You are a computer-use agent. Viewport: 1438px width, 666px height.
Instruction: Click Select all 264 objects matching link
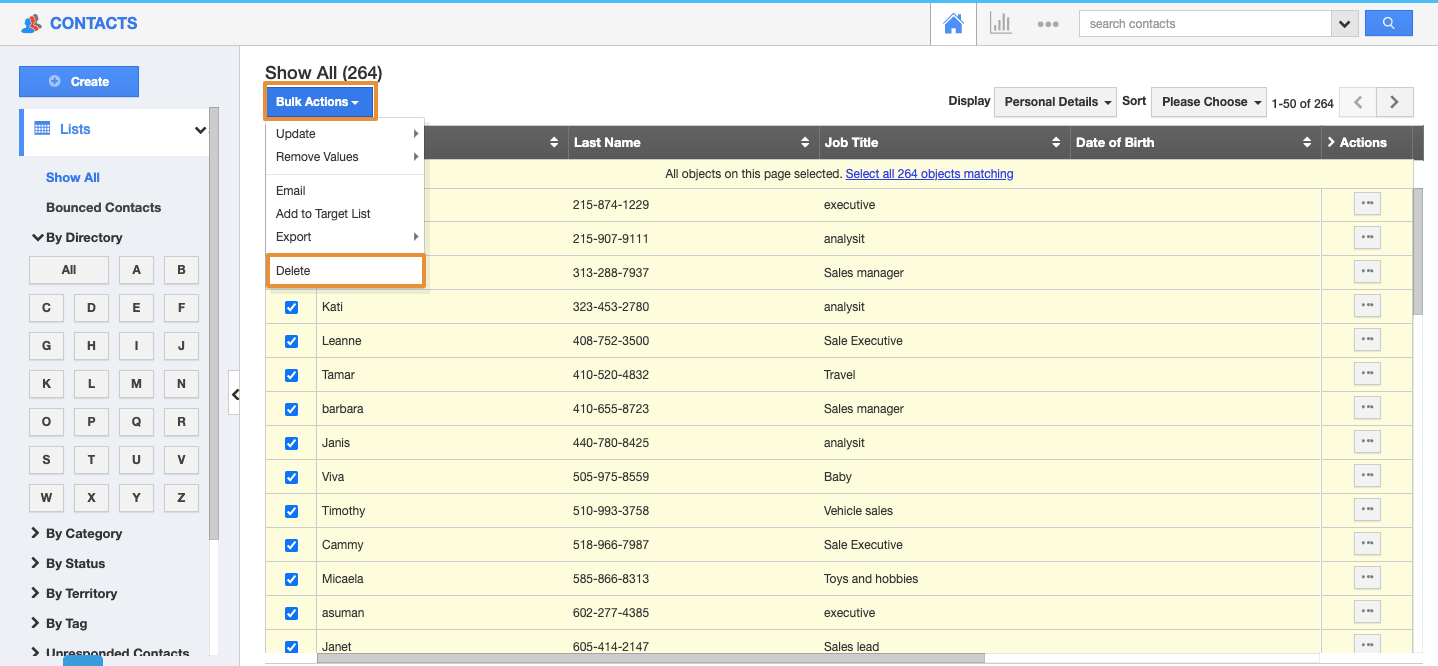[x=929, y=174]
